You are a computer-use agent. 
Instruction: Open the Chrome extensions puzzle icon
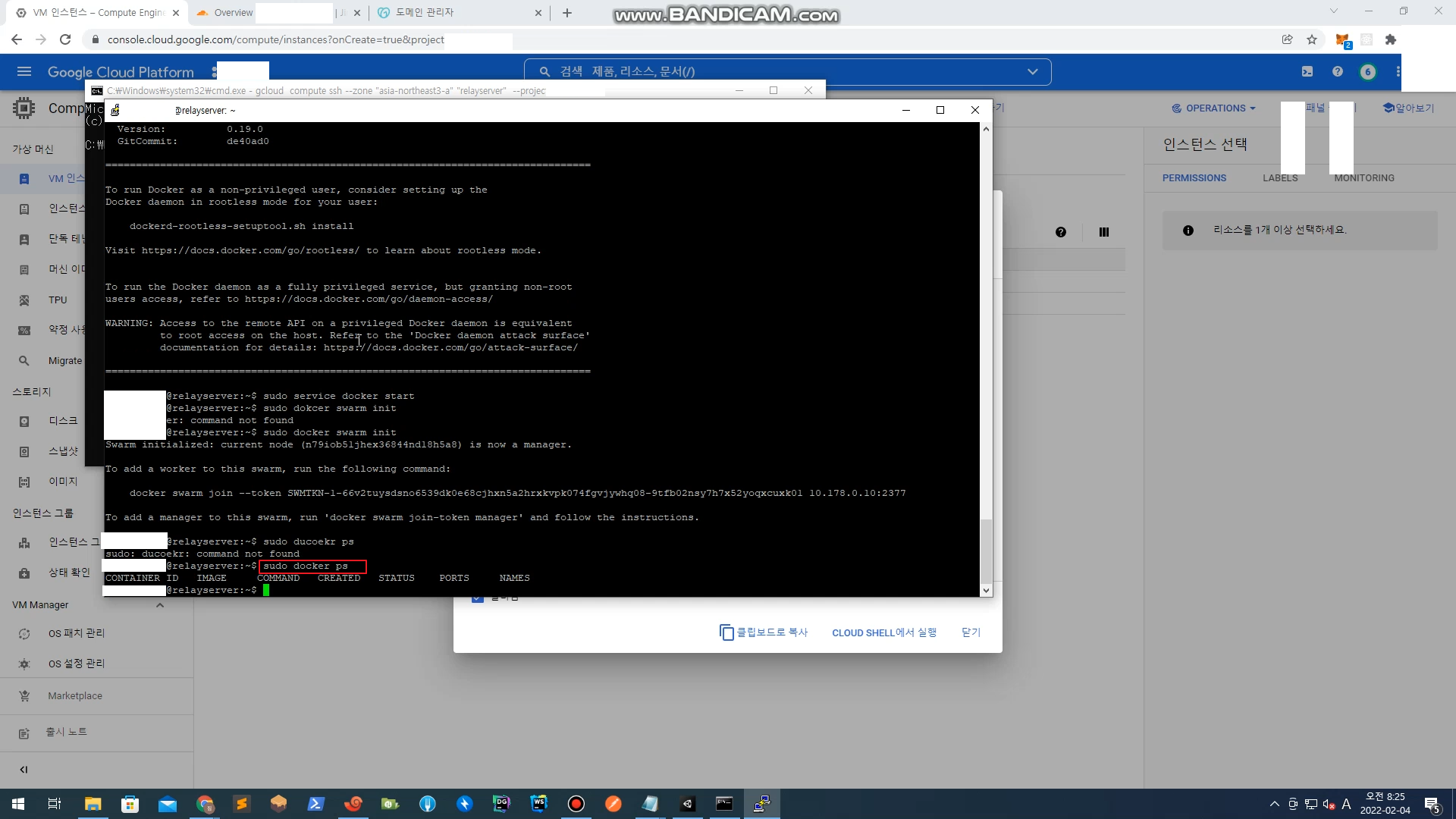point(1391,39)
